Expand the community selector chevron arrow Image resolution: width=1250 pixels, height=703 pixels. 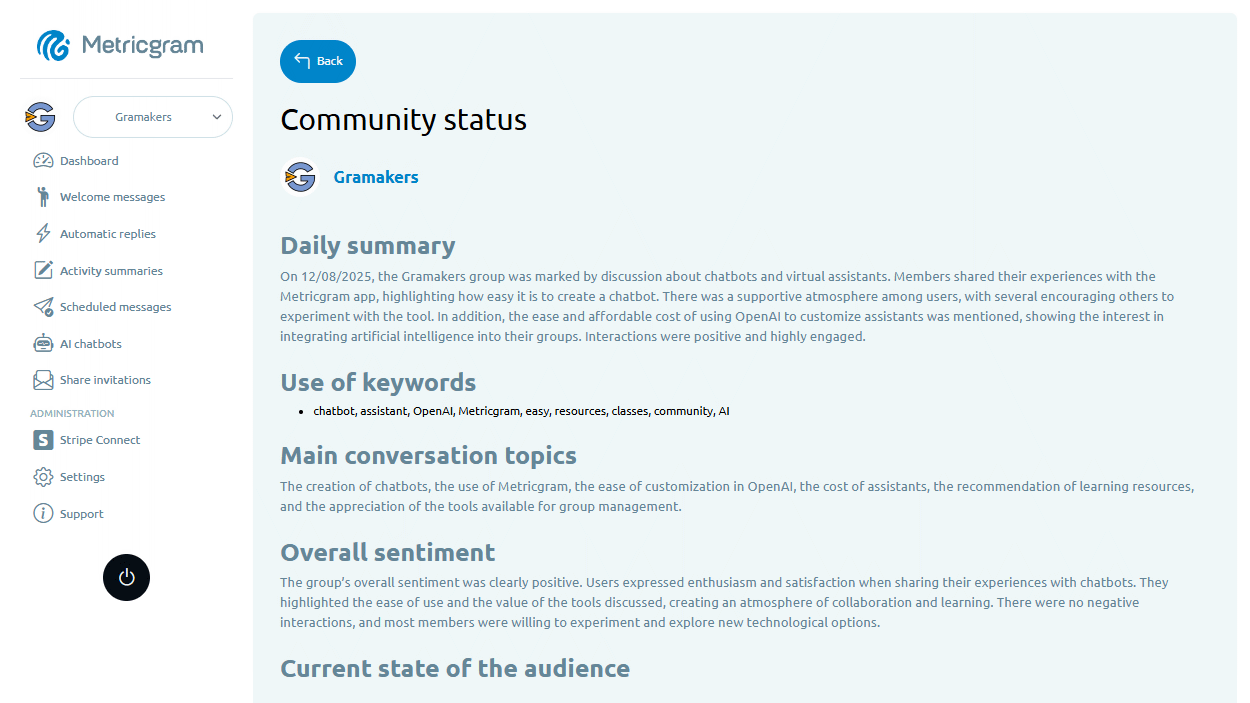217,117
